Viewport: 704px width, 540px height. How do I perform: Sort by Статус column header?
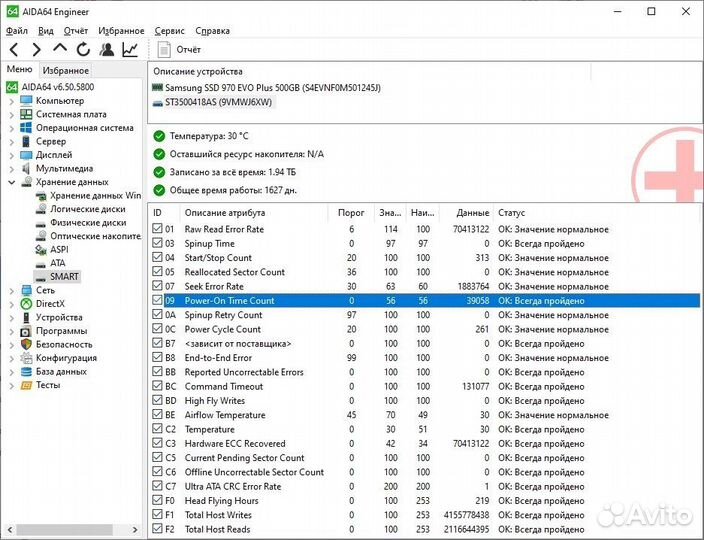pyautogui.click(x=511, y=212)
